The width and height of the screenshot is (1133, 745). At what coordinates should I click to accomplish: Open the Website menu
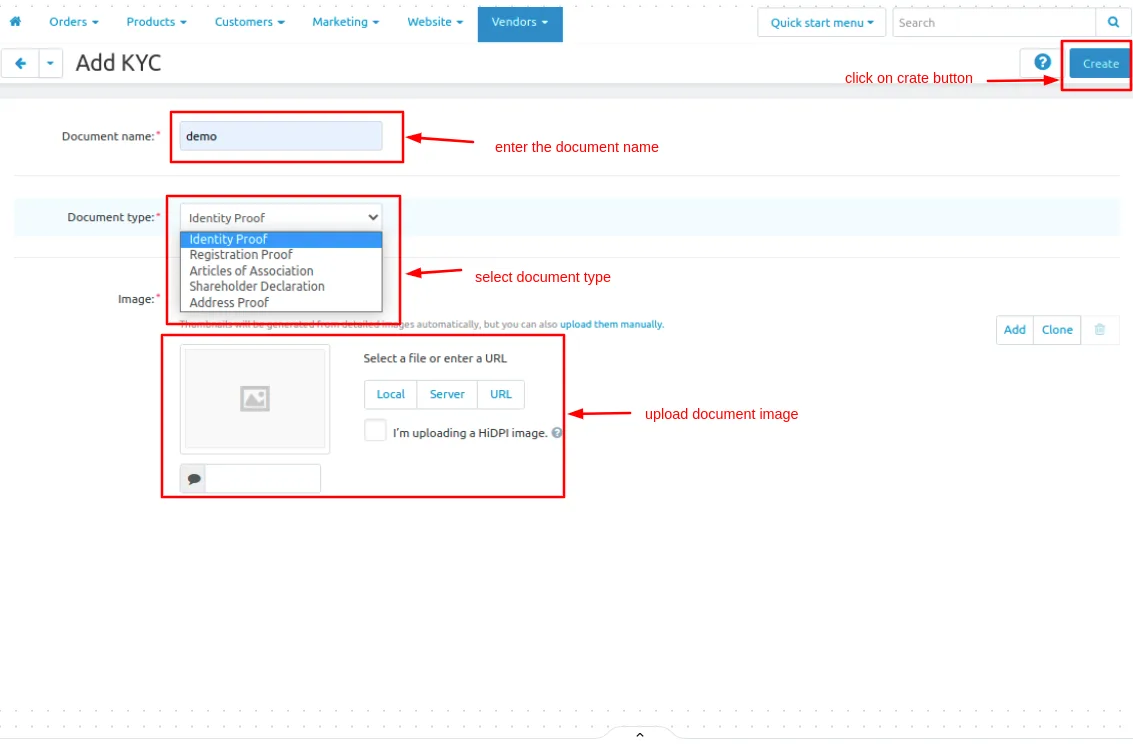(x=435, y=22)
